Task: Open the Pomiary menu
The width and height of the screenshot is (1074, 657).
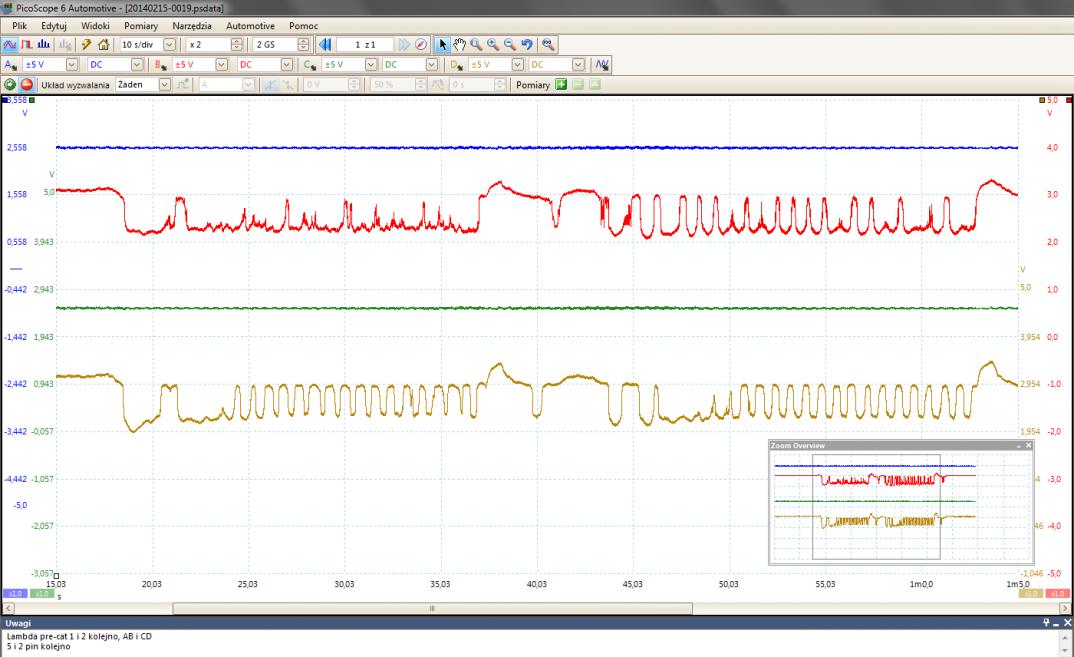Action: (x=140, y=24)
